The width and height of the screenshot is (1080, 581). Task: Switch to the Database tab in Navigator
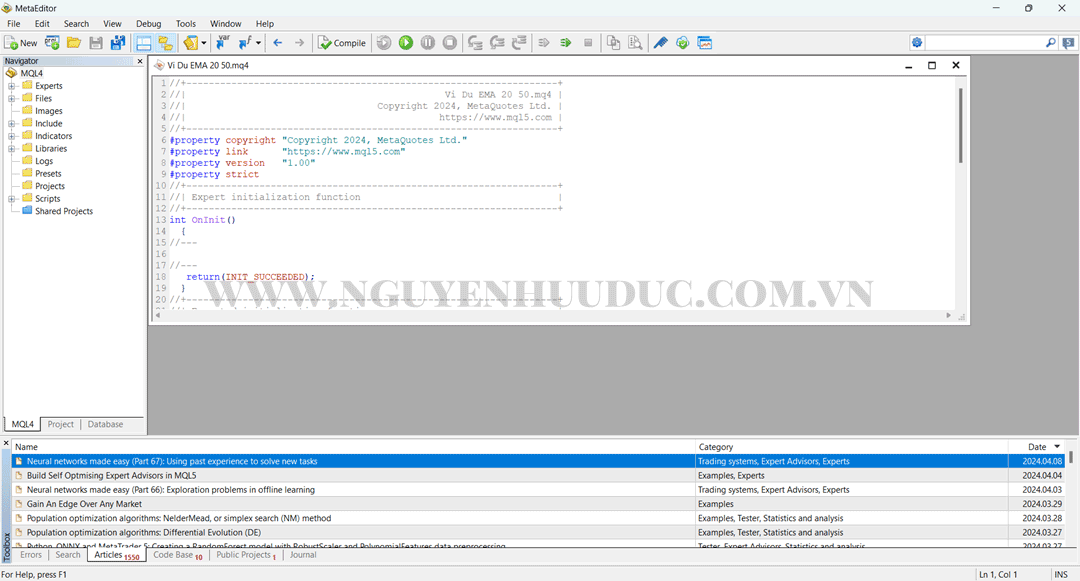[105, 424]
